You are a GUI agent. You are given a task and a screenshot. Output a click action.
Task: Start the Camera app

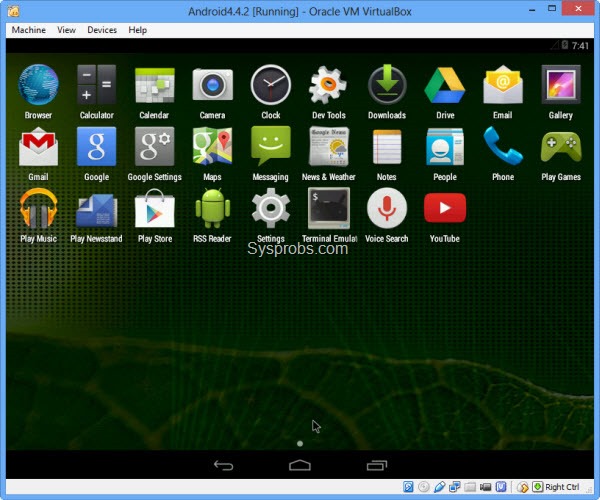click(x=213, y=85)
